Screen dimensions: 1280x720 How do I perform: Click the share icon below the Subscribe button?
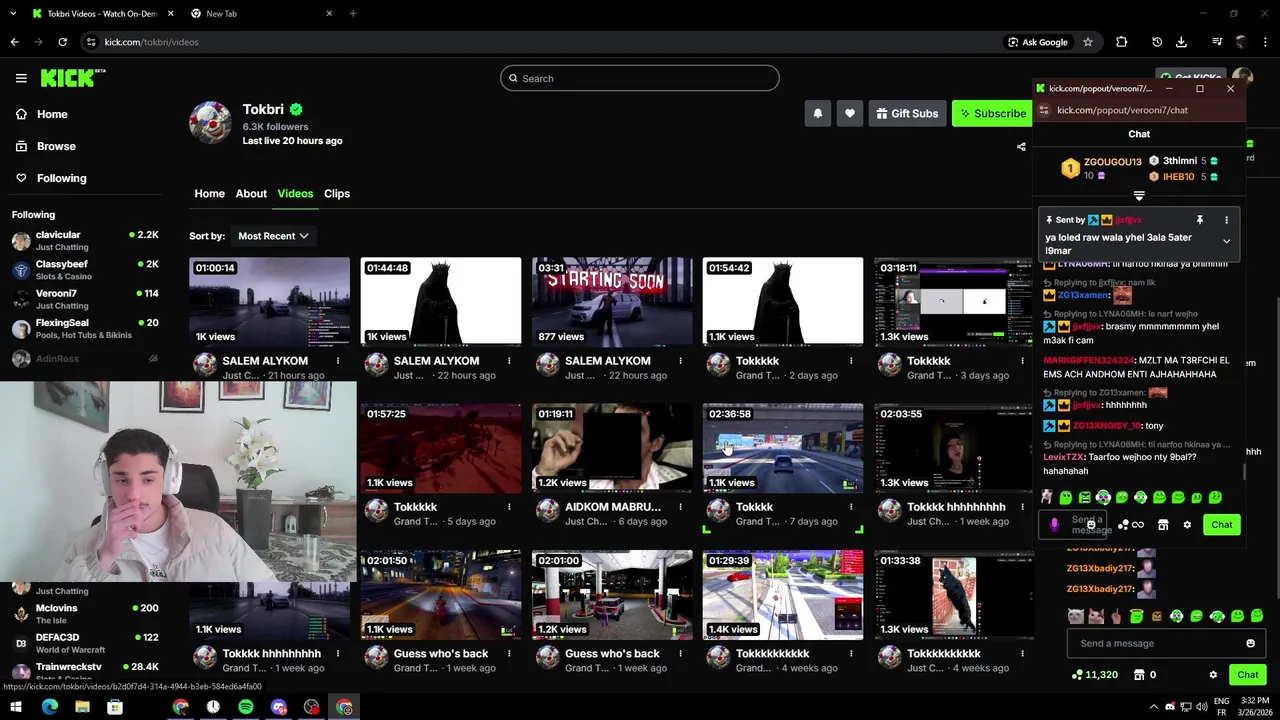click(1021, 147)
